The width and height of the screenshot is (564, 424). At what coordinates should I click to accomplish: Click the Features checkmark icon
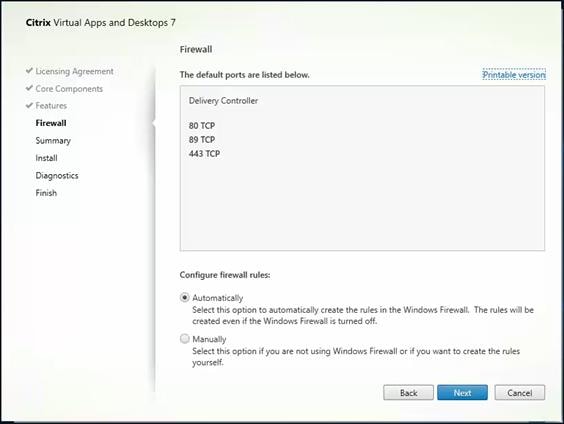(29, 105)
